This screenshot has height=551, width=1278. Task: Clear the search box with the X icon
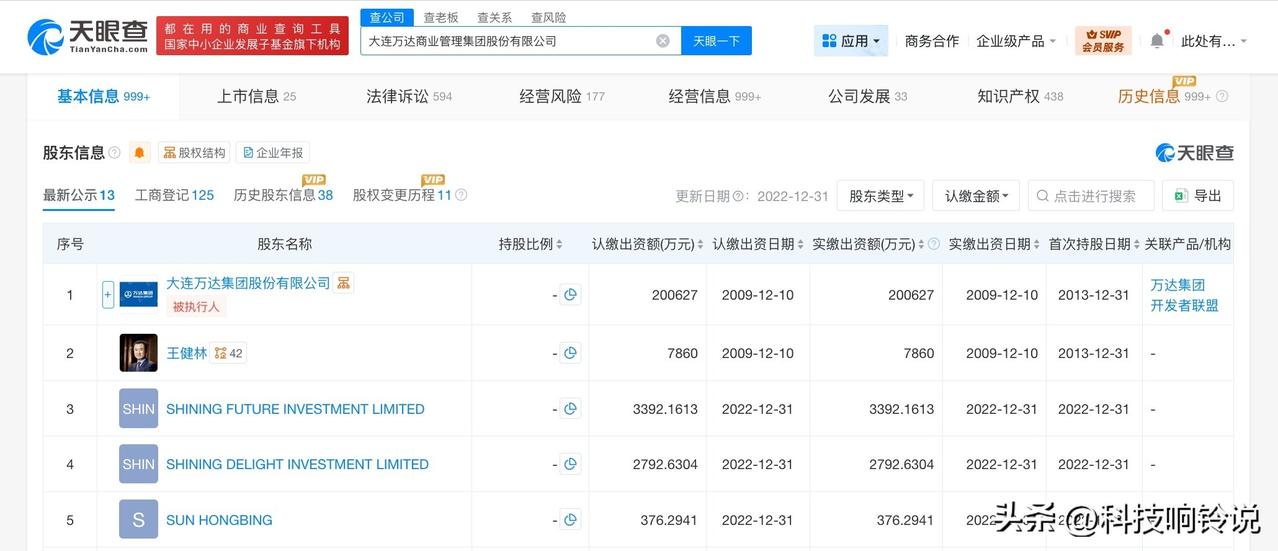click(x=663, y=41)
